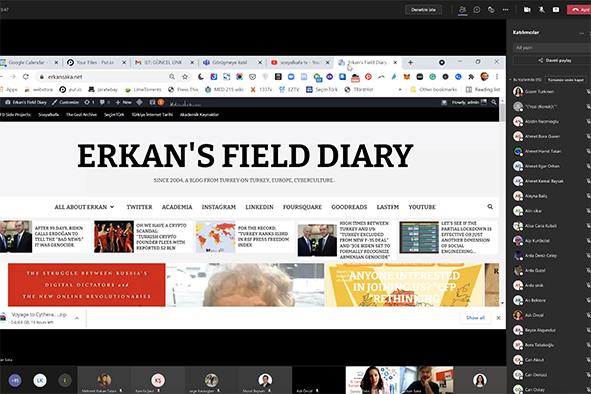Open the ERKAN'S FIELD DIARY site title
The image size is (591, 394).
[245, 156]
